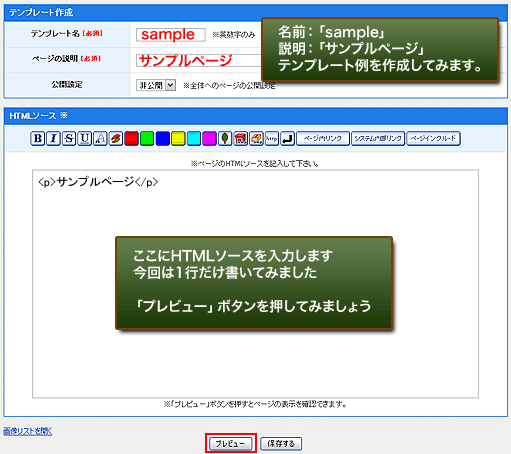The width and height of the screenshot is (511, 454).
Task: Click the 保存する button
Action: point(281,444)
